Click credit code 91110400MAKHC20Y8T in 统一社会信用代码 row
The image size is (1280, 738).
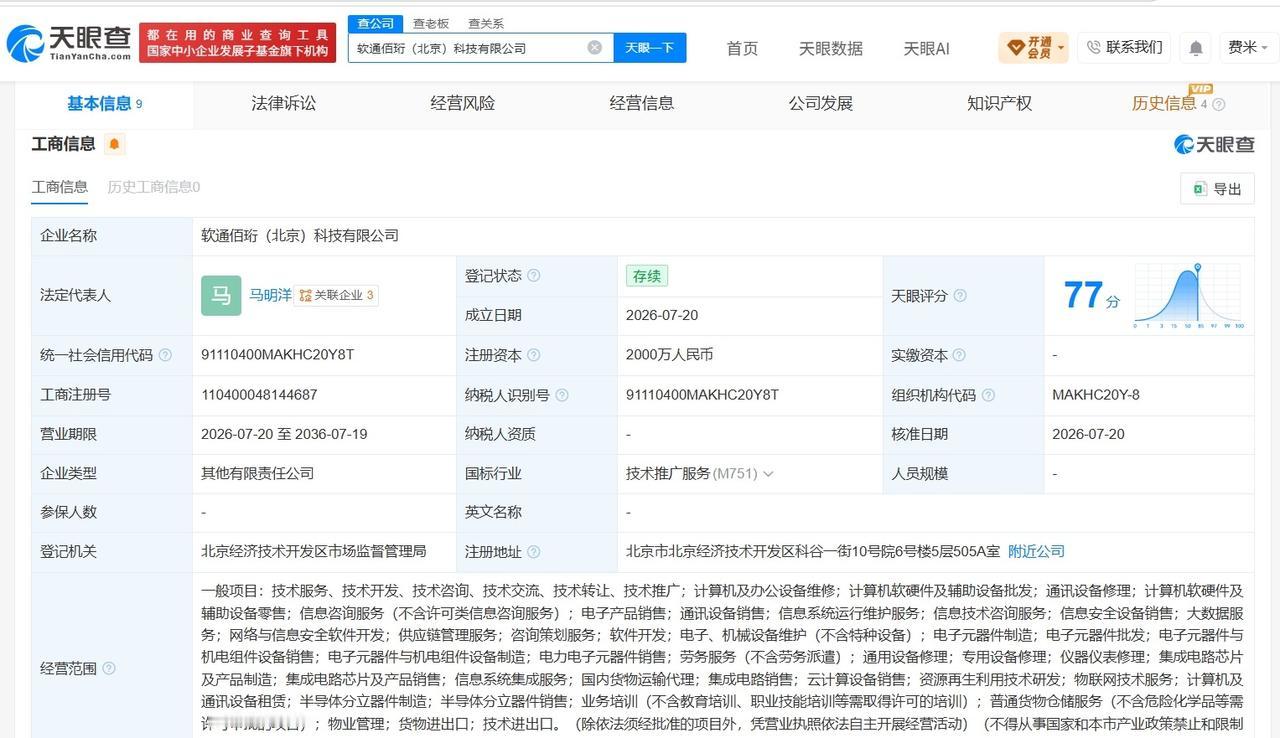click(278, 355)
